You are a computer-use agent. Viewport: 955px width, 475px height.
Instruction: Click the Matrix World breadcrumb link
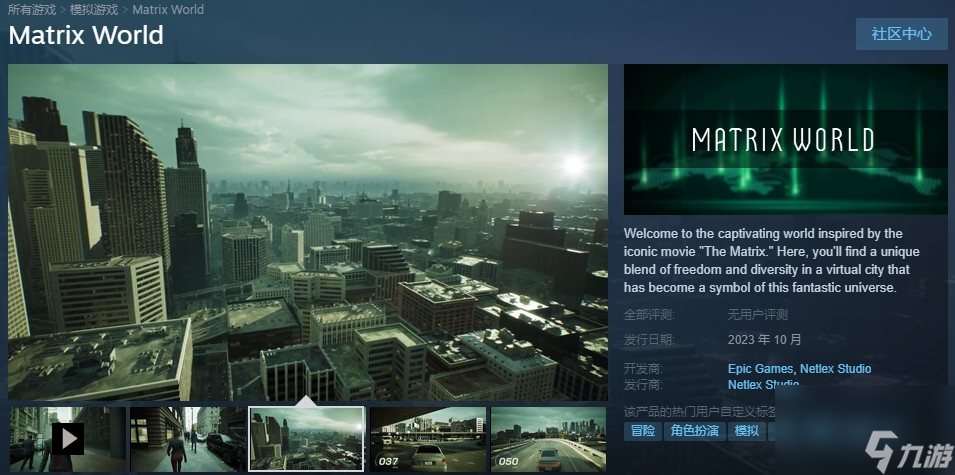point(168,10)
